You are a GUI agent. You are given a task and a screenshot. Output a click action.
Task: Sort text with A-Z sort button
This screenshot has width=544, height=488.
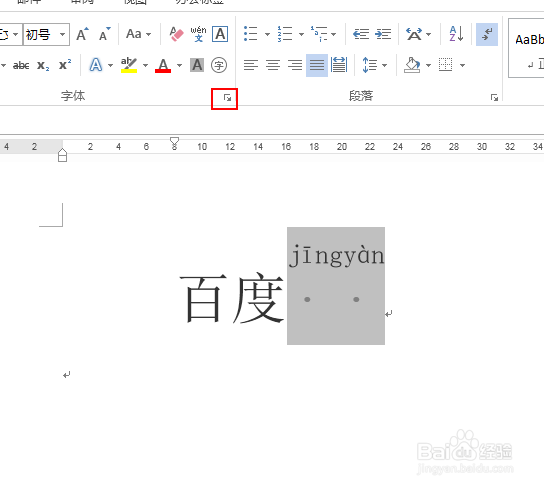point(456,34)
